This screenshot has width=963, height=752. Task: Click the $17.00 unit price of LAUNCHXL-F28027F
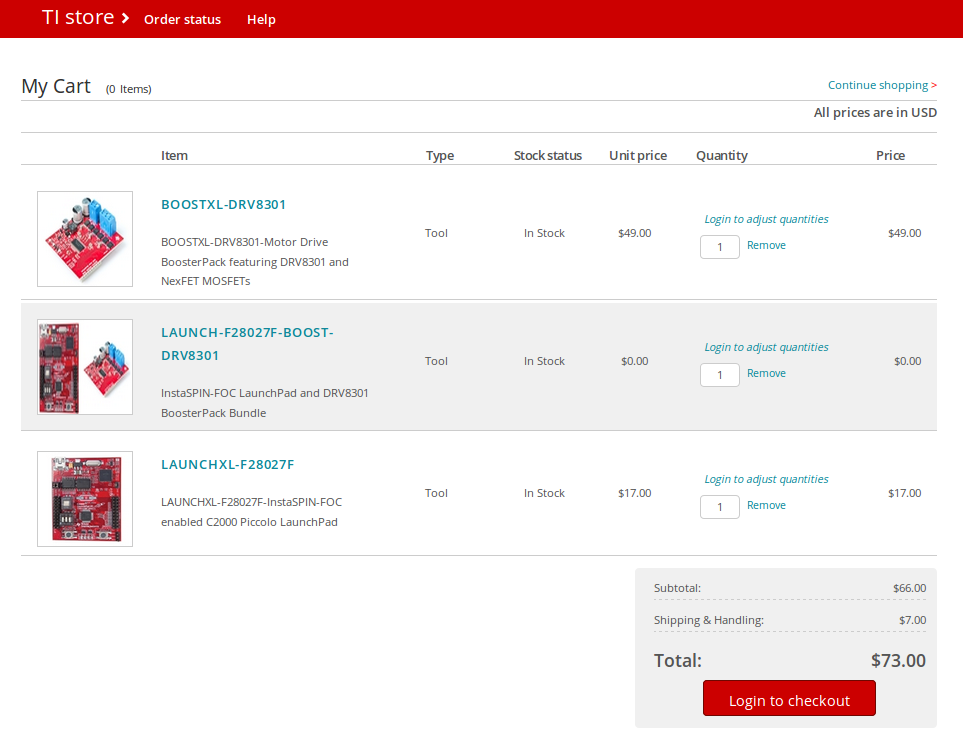point(634,493)
